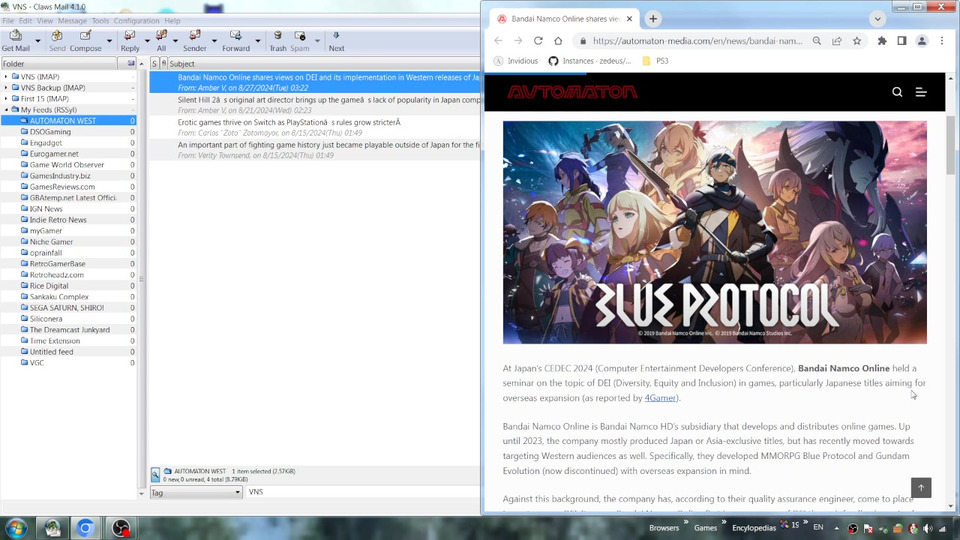The image size is (960, 540).
Task: Open the Silent Hill 2 message row
Action: pyautogui.click(x=315, y=105)
